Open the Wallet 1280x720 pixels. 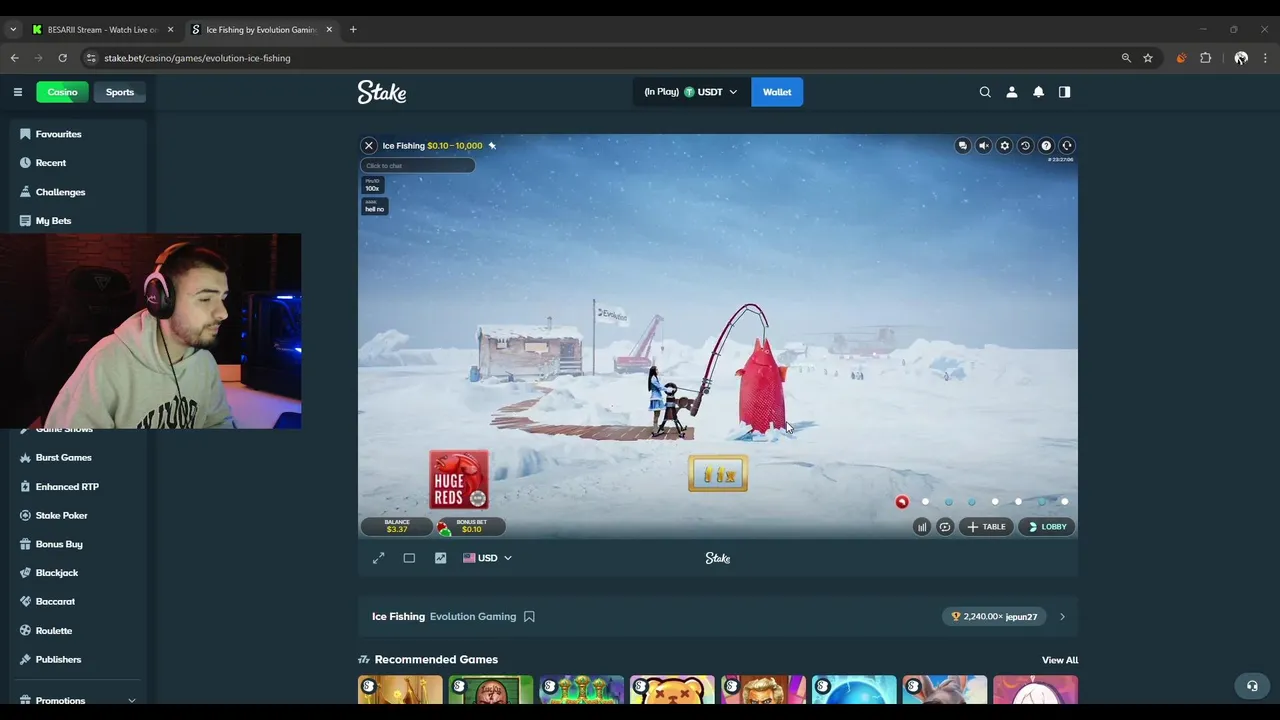[x=777, y=92]
